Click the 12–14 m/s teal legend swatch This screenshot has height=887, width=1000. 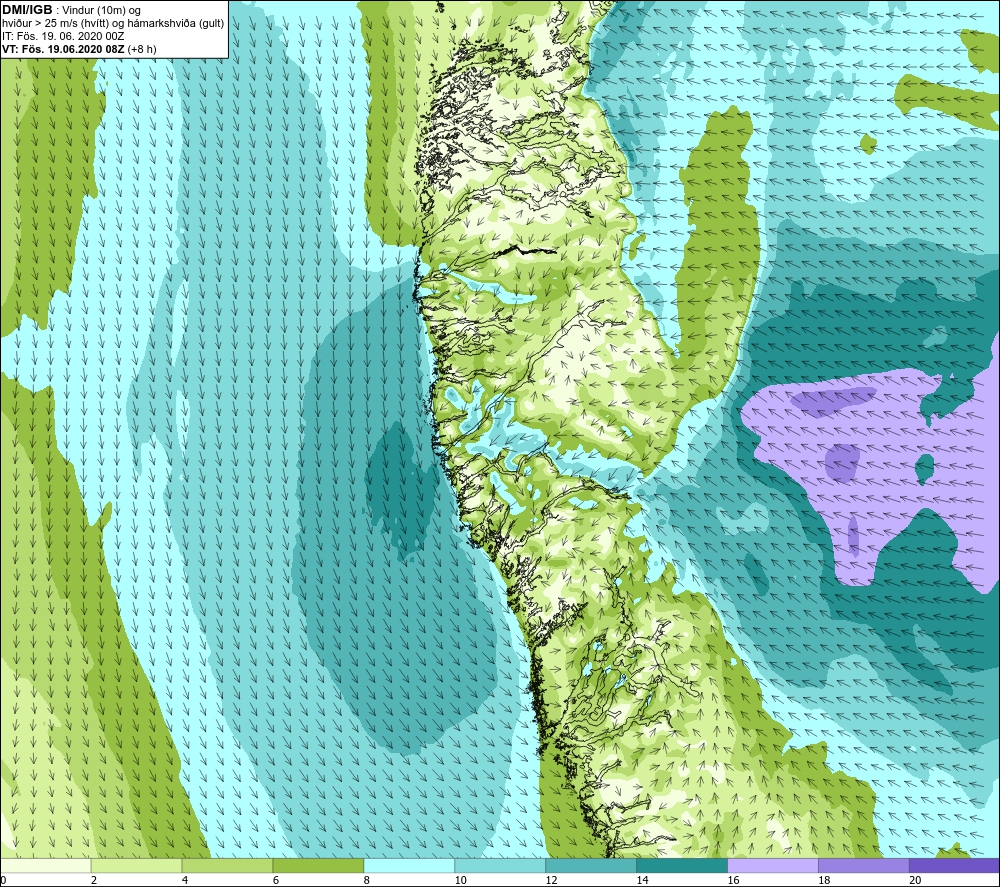pyautogui.click(x=591, y=865)
